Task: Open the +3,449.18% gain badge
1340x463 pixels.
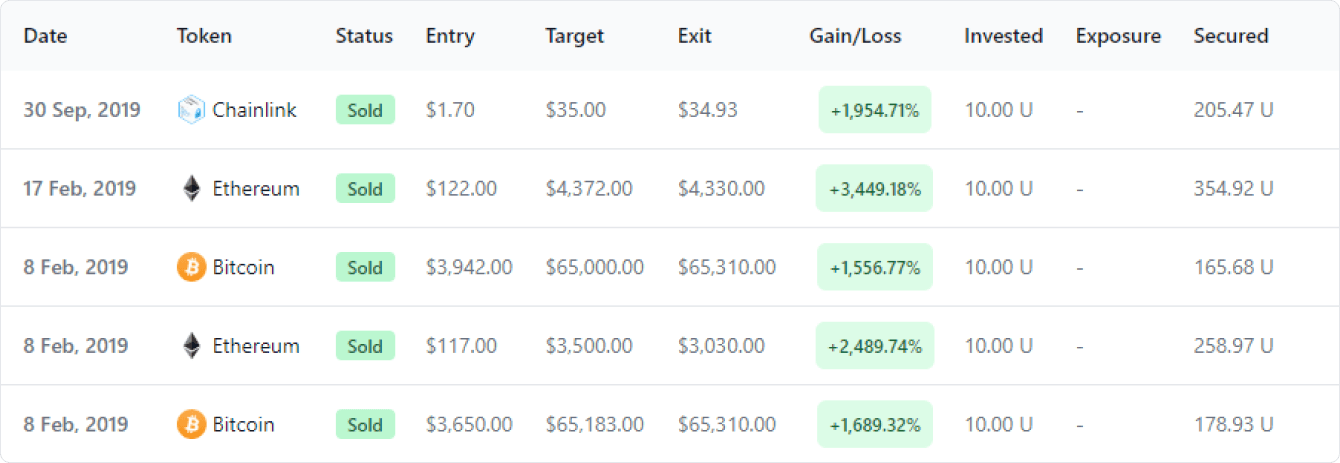Action: tap(875, 188)
